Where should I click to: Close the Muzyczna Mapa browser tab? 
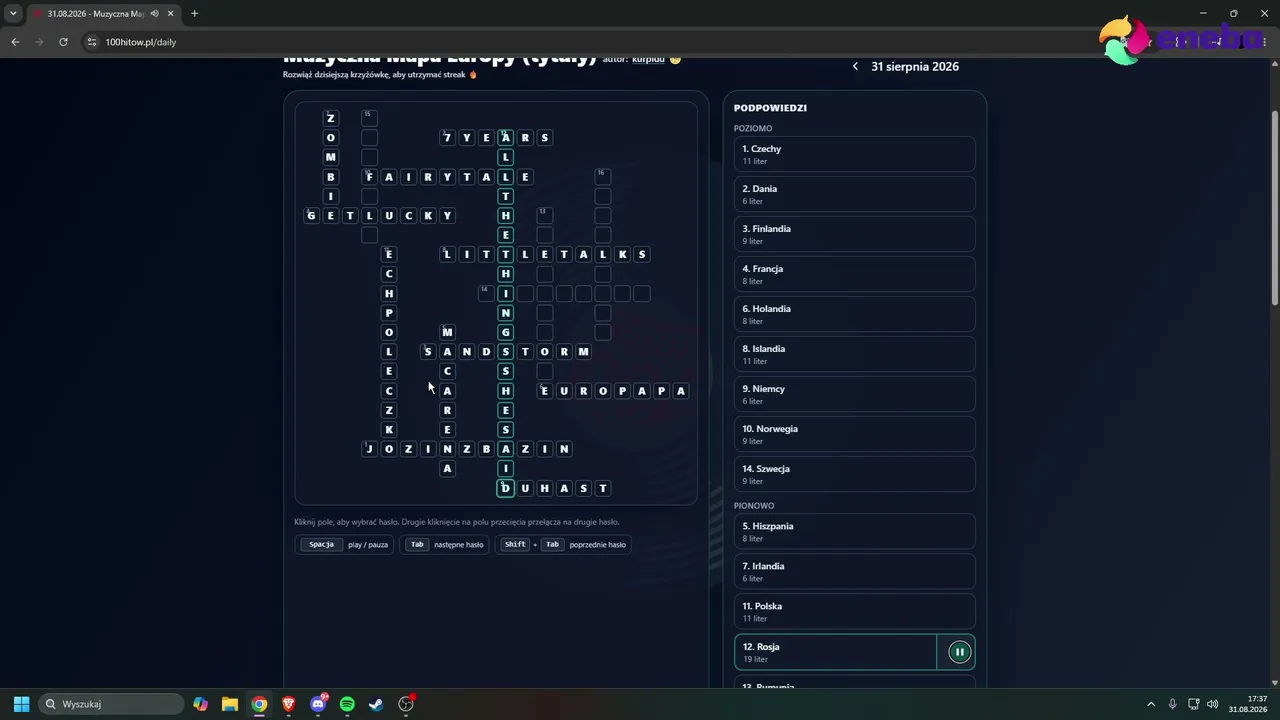(x=171, y=14)
